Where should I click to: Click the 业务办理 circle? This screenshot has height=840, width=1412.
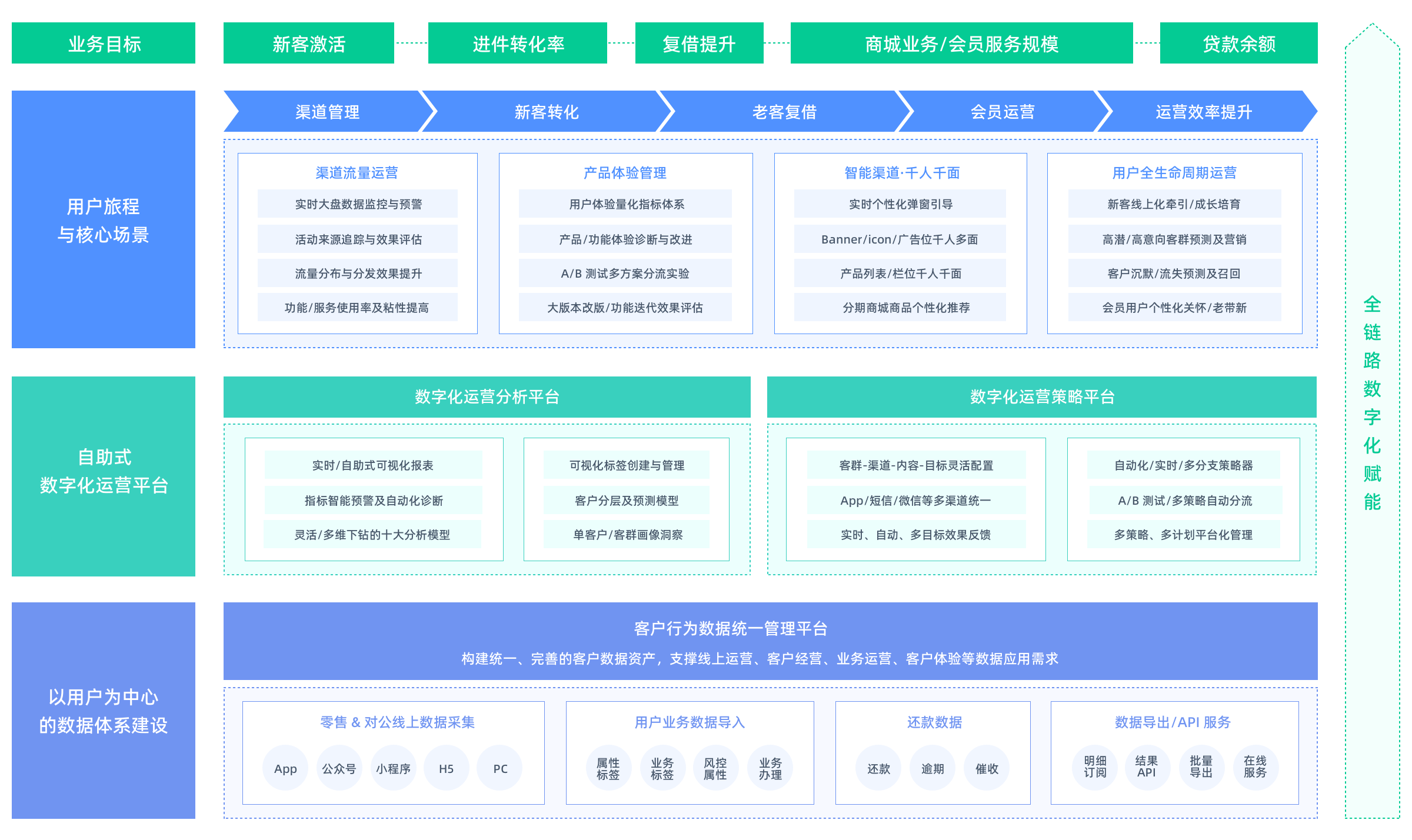pos(770,768)
